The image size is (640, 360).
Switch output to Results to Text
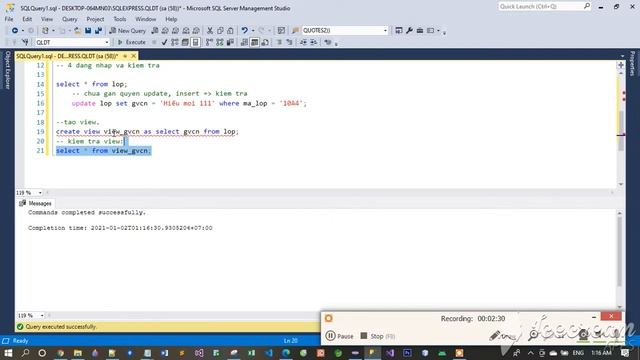click(x=244, y=42)
